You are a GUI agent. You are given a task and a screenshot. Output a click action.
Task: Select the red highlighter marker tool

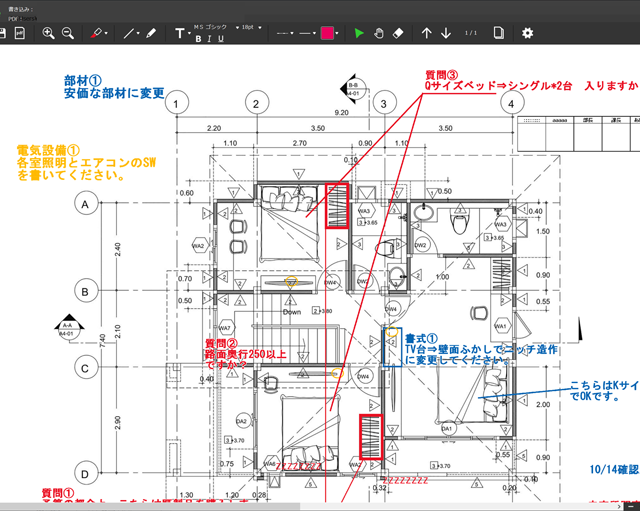pos(97,33)
